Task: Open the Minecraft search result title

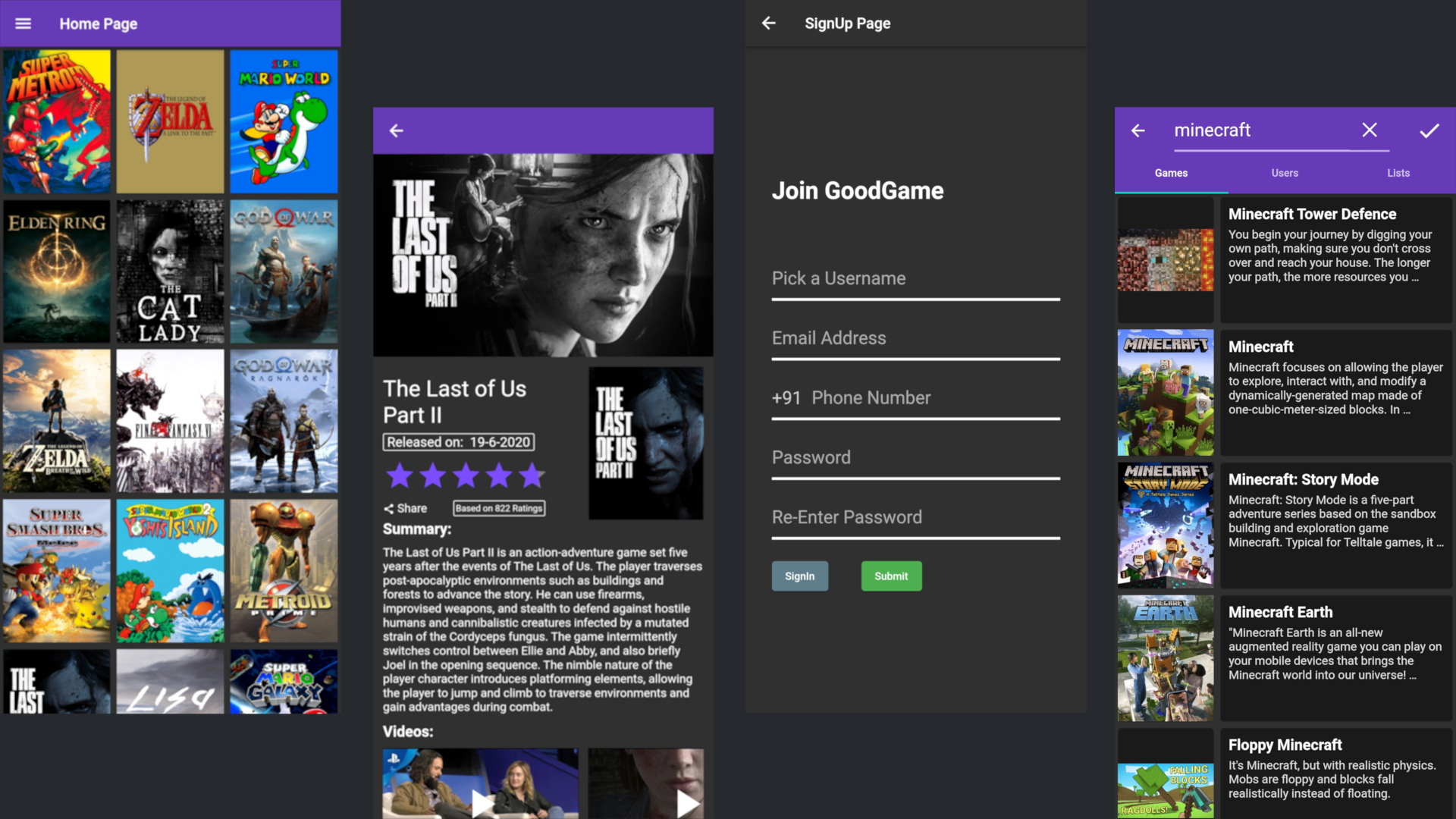Action: pyautogui.click(x=1261, y=347)
